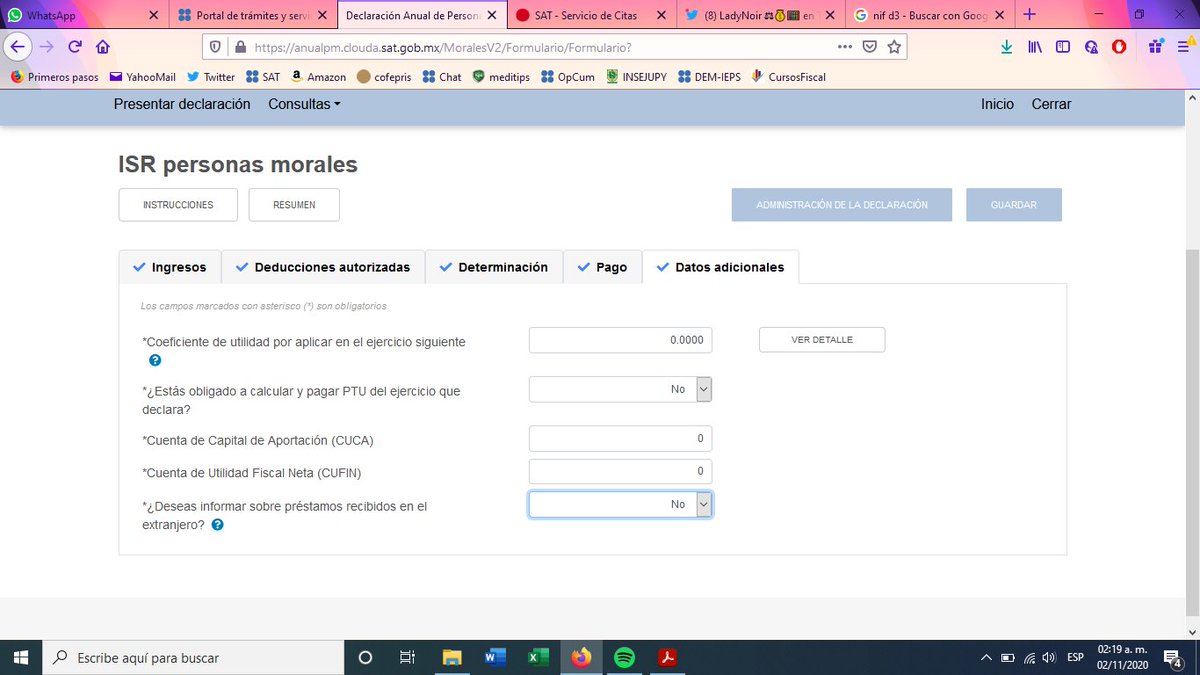Click Presentar declaración link
This screenshot has width=1200, height=675.
pyautogui.click(x=182, y=104)
